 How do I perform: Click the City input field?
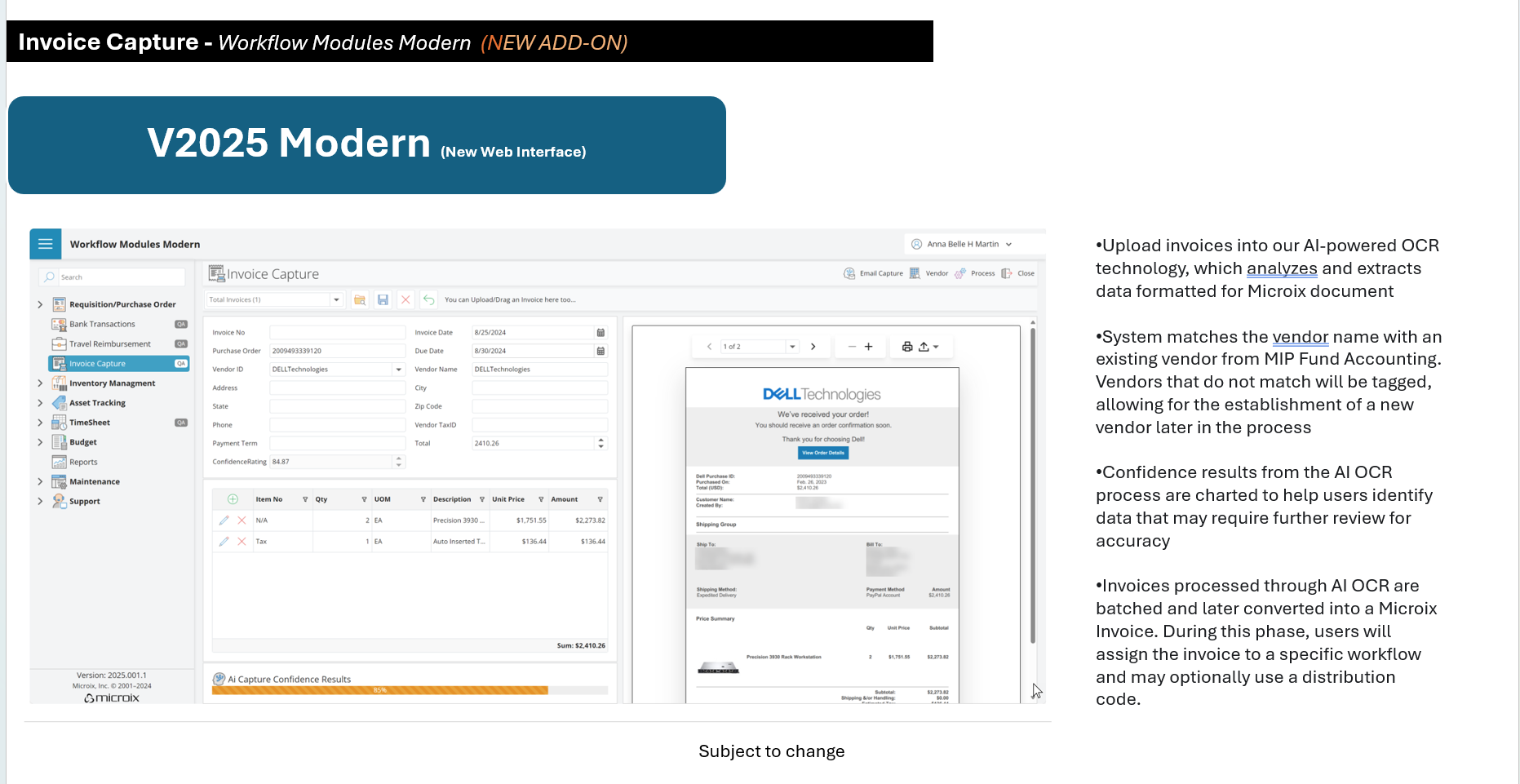coord(539,388)
